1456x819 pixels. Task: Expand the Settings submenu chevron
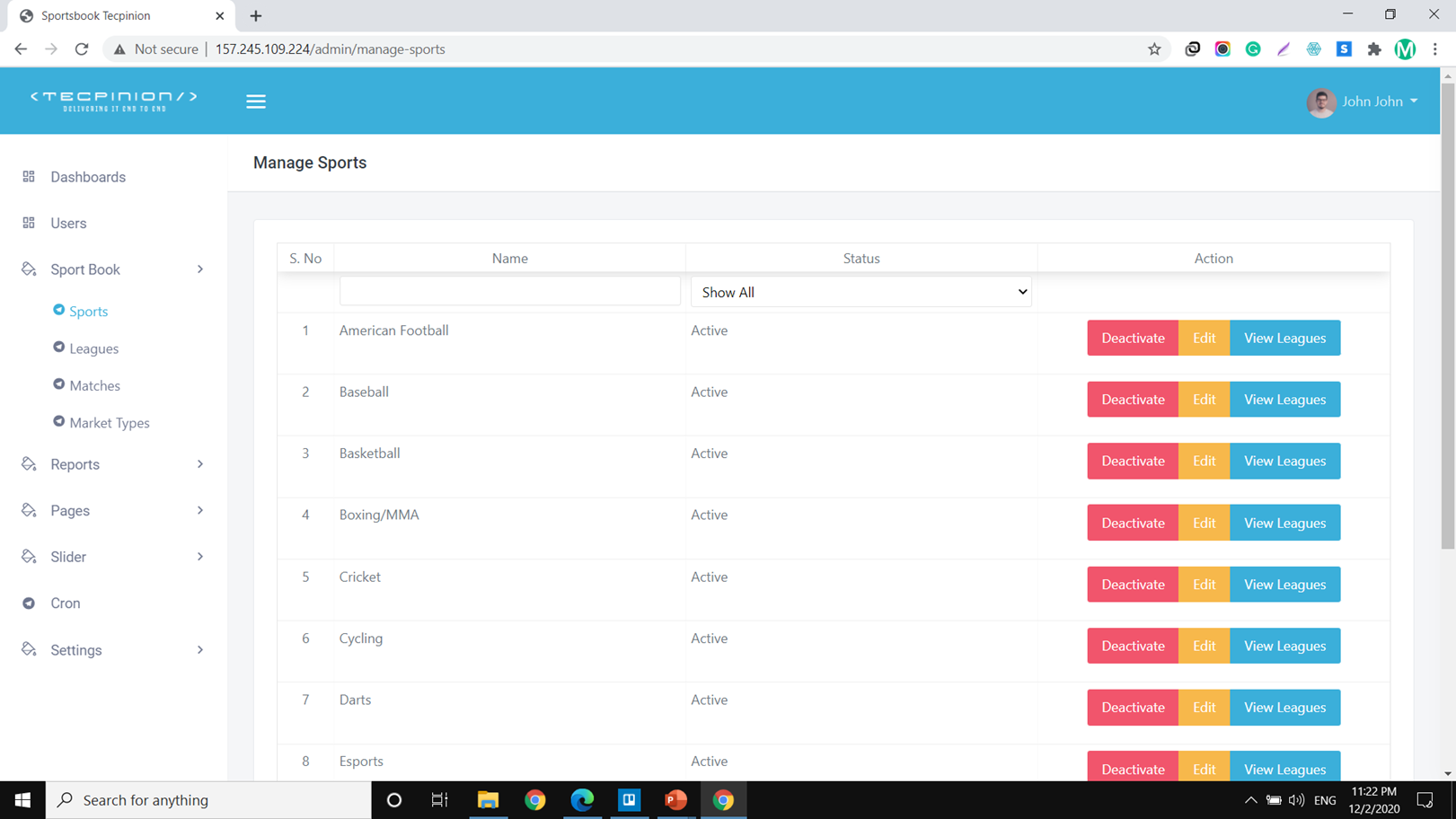[x=199, y=650]
